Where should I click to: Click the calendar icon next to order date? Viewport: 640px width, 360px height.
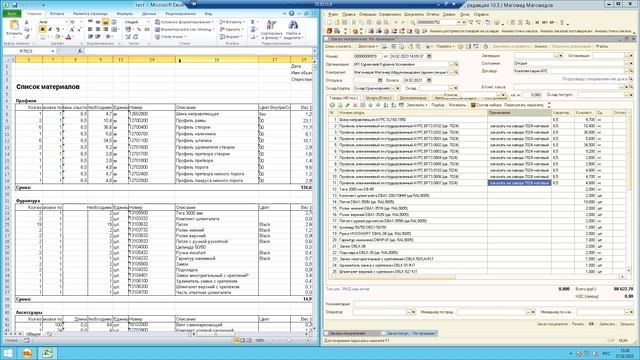tap(429, 56)
